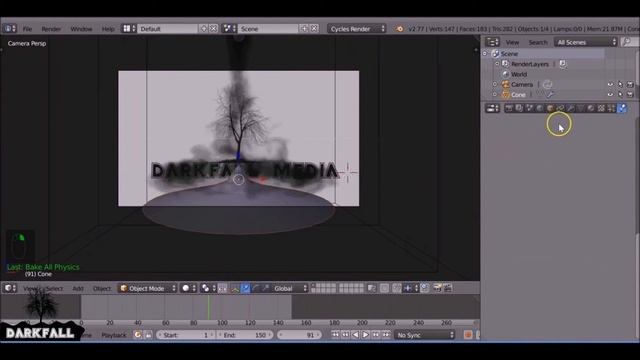Image resolution: width=640 pixels, height=360 pixels.
Task: Toggle Camera renderability icon
Action: tap(630, 84)
